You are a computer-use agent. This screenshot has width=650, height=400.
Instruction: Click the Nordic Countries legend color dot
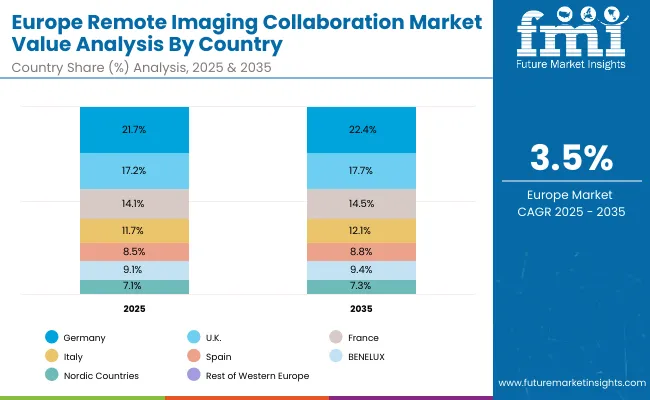tap(52, 375)
